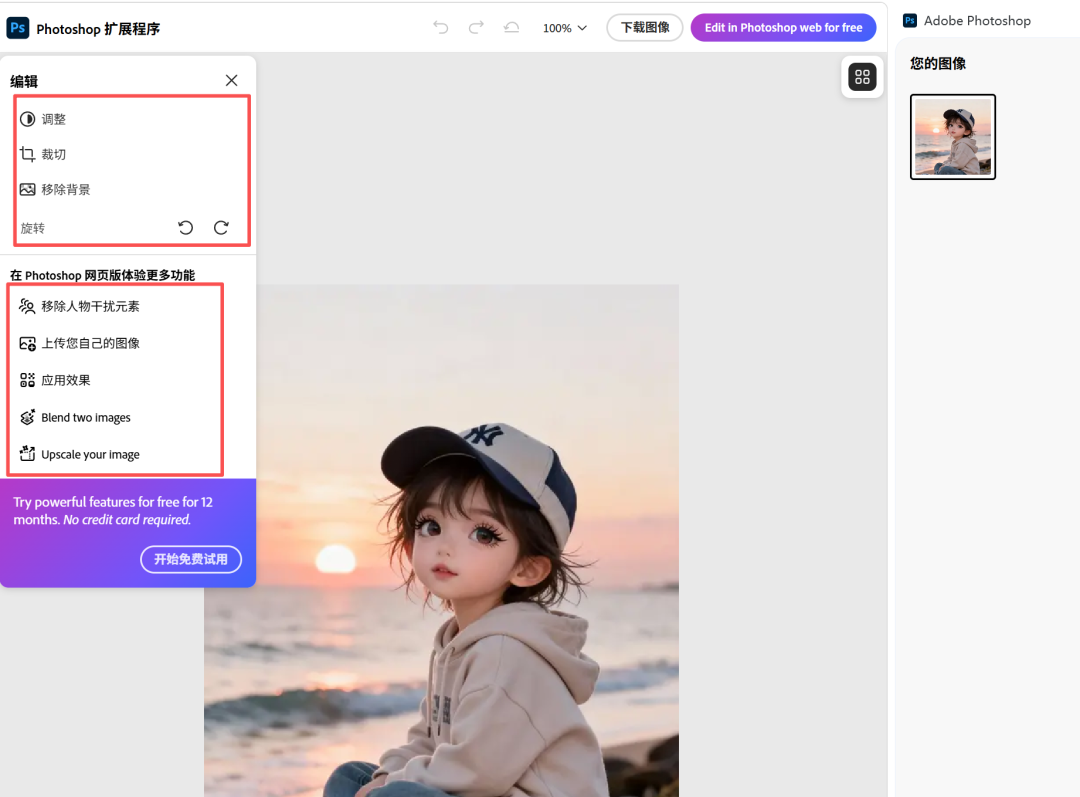Click the 下载图像 download button
Screen dimensions: 1080x797
(x=644, y=28)
